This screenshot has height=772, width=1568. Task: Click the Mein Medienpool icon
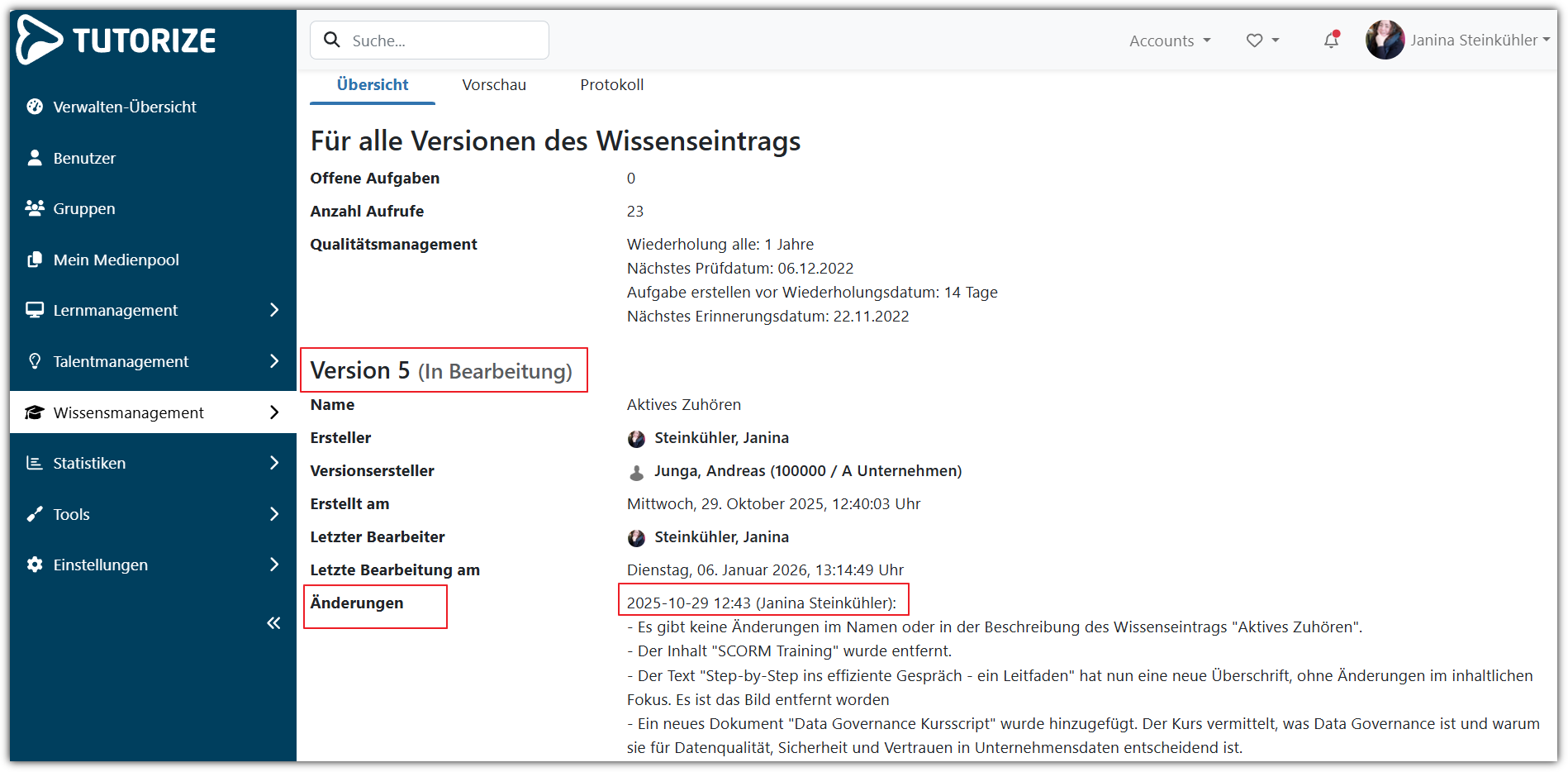(35, 260)
